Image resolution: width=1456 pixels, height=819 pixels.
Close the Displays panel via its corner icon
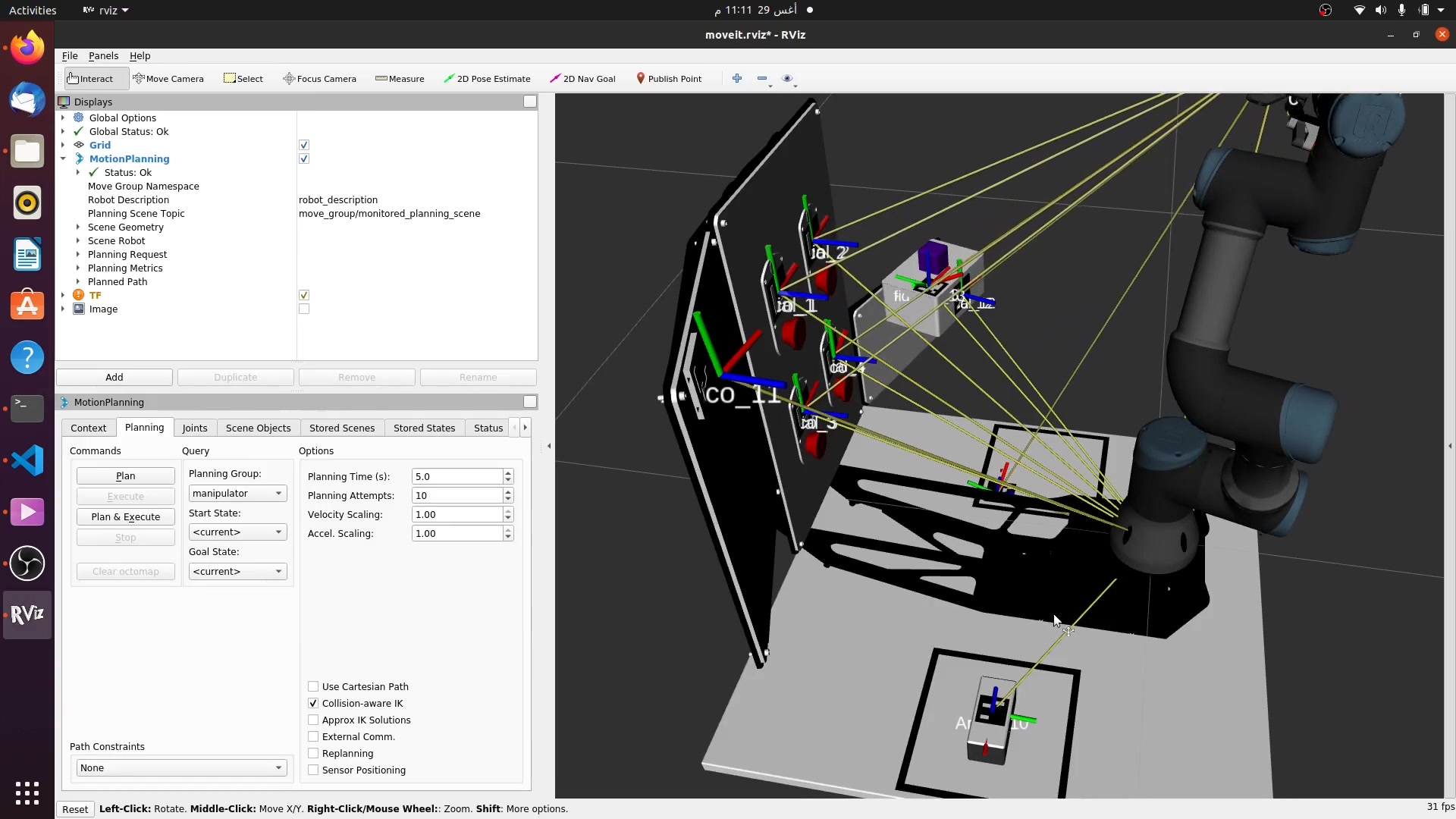pyautogui.click(x=530, y=102)
